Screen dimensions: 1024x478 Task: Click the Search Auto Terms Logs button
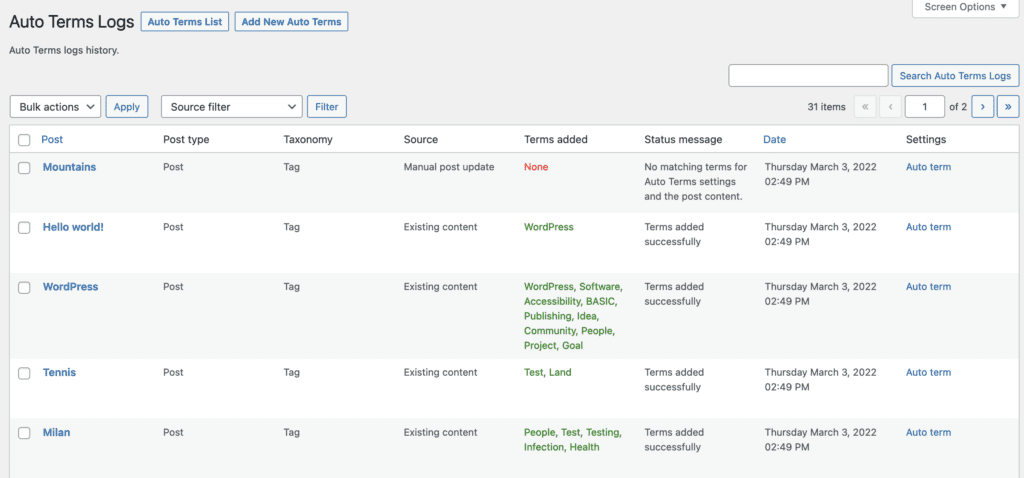click(x=955, y=76)
